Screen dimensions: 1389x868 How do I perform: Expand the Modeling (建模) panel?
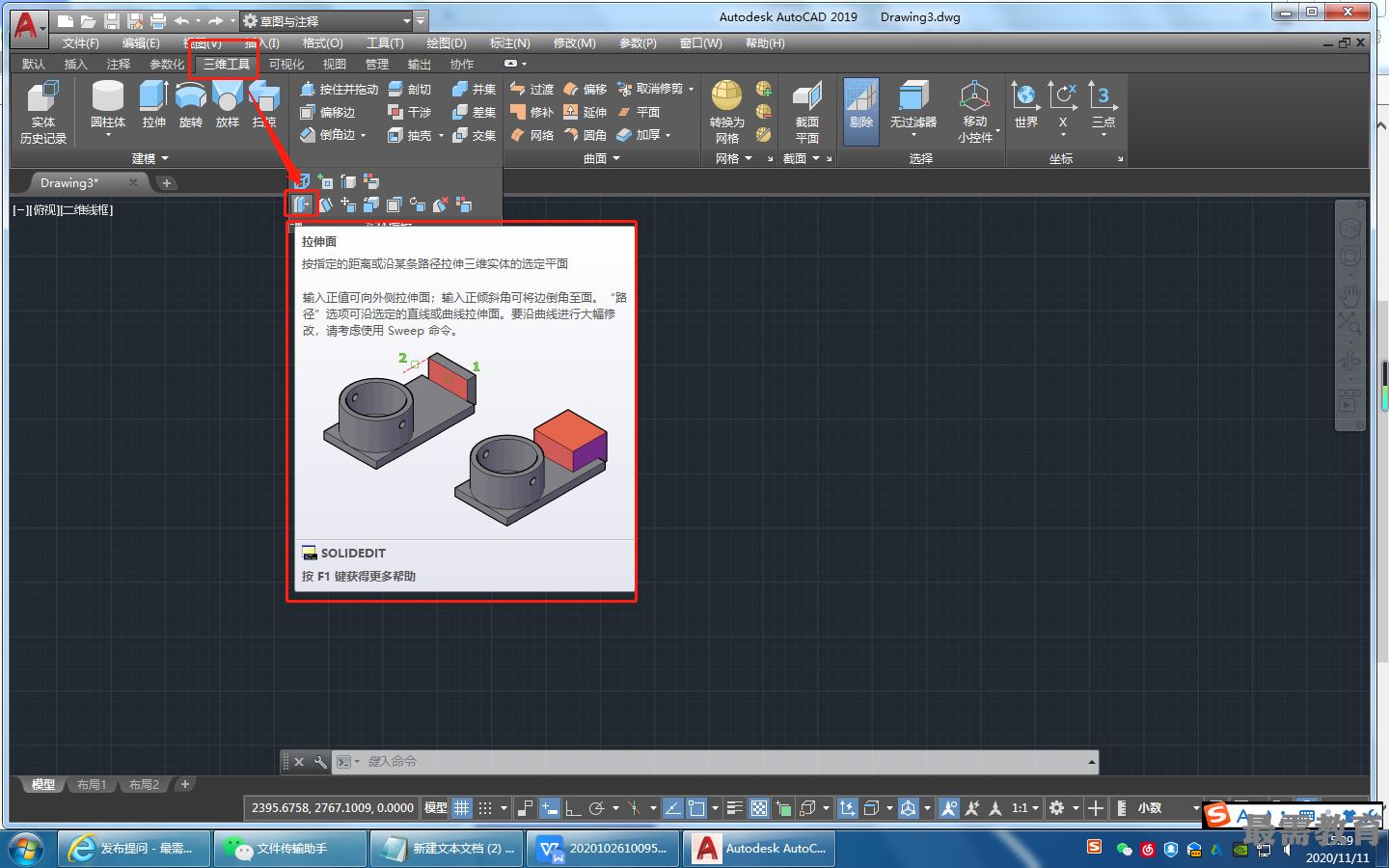pyautogui.click(x=150, y=158)
